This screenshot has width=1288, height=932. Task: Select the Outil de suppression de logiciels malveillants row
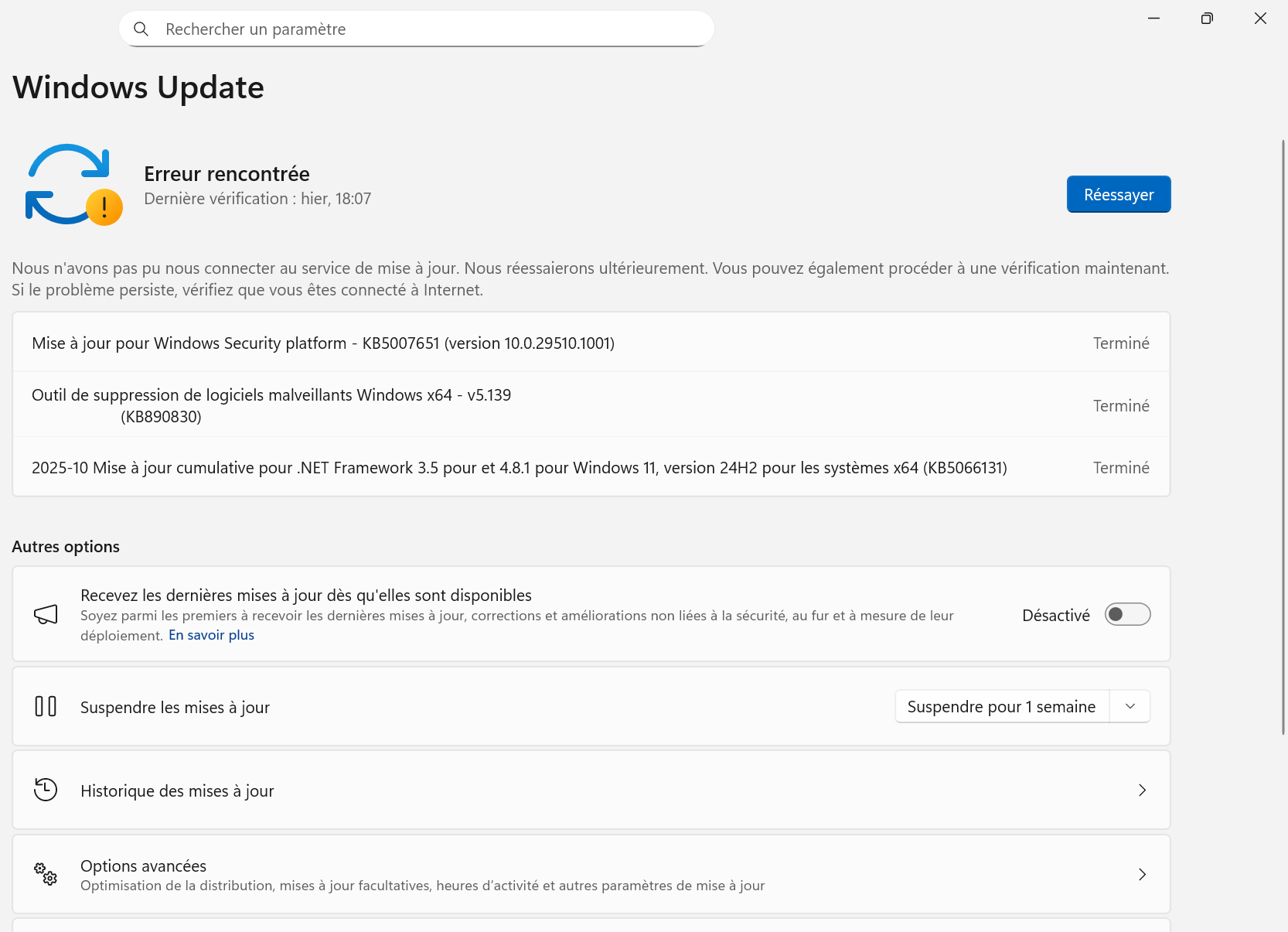coord(591,405)
